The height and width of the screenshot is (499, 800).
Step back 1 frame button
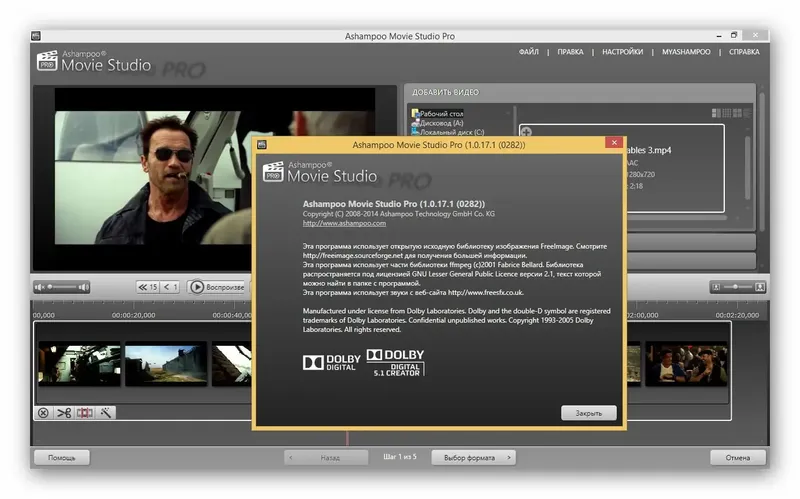[x=170, y=287]
